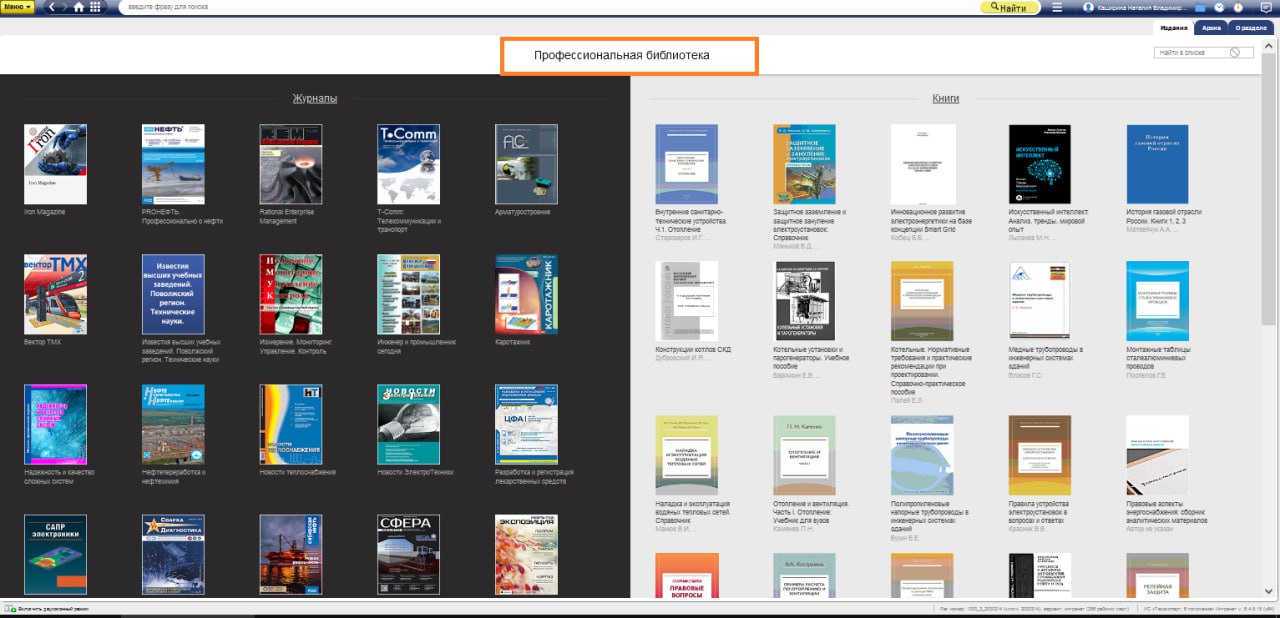Open Защитное заземление и зануление book cover

[x=804, y=164]
